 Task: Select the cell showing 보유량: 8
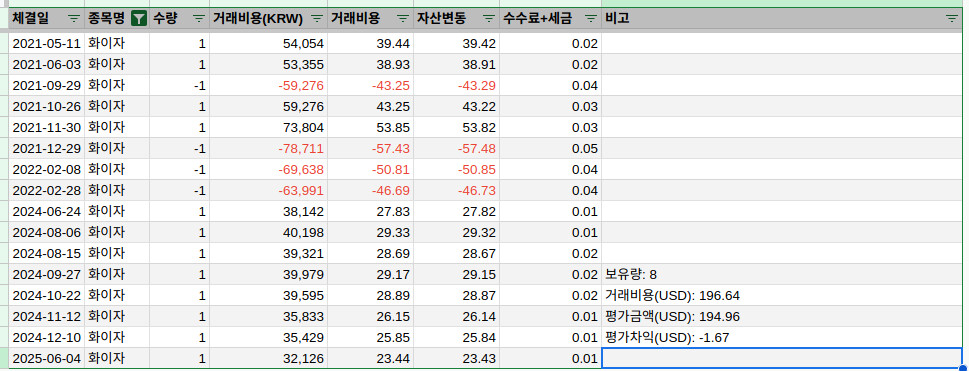pyautogui.click(x=782, y=274)
